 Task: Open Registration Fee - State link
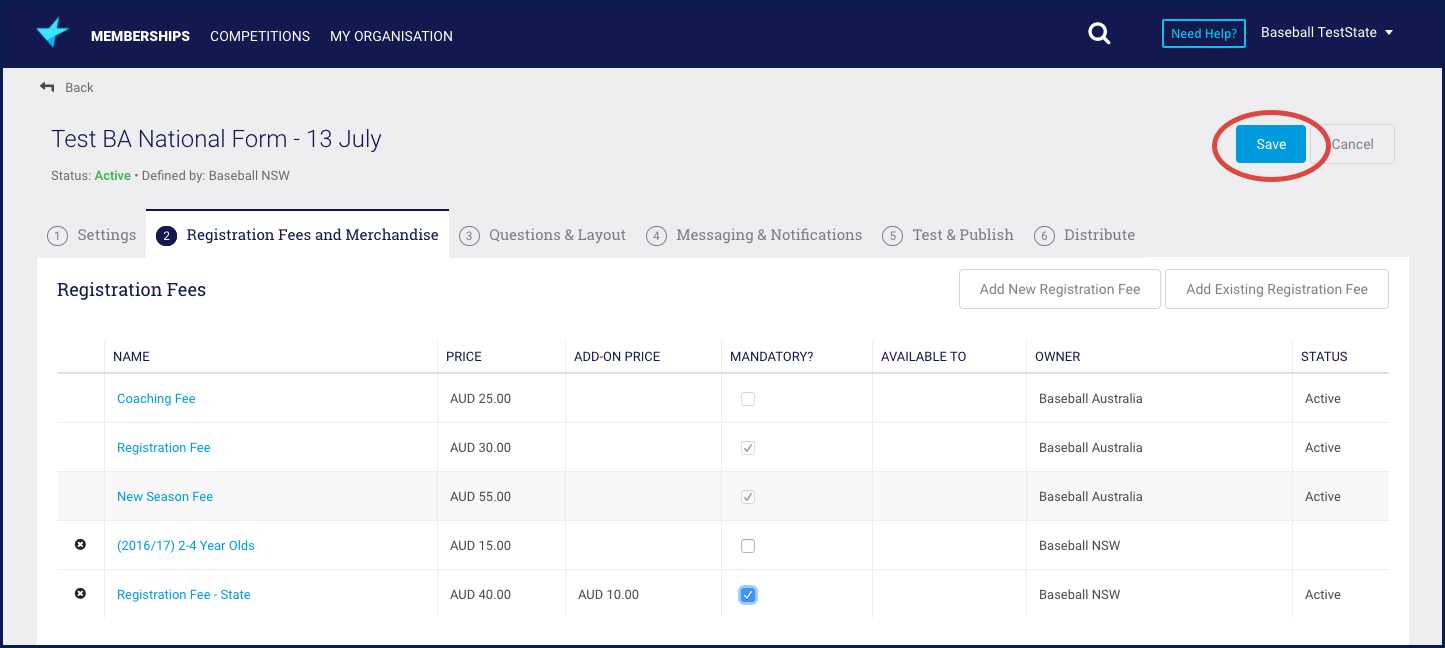184,594
